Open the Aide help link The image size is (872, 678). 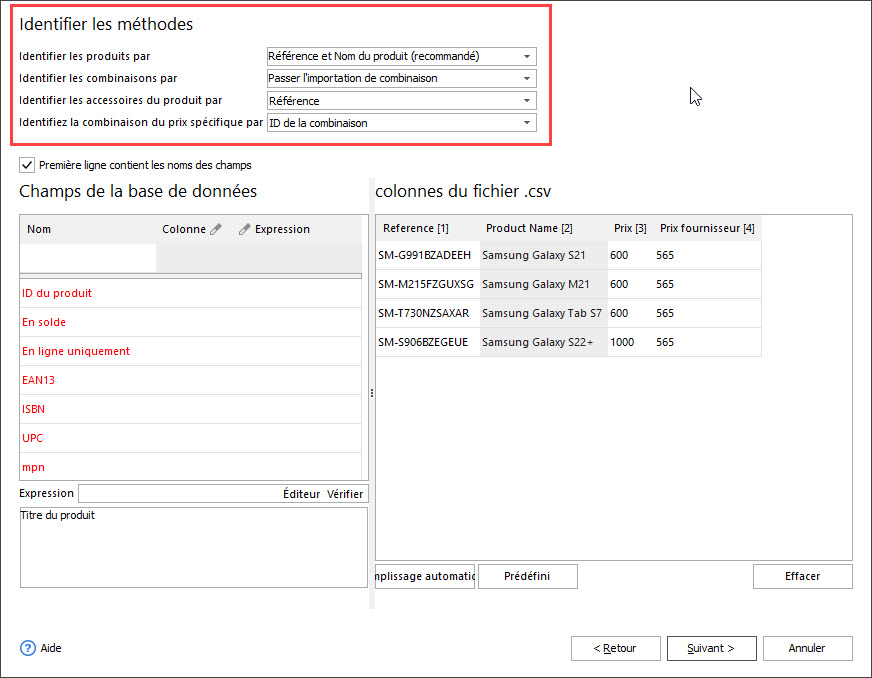click(51, 648)
